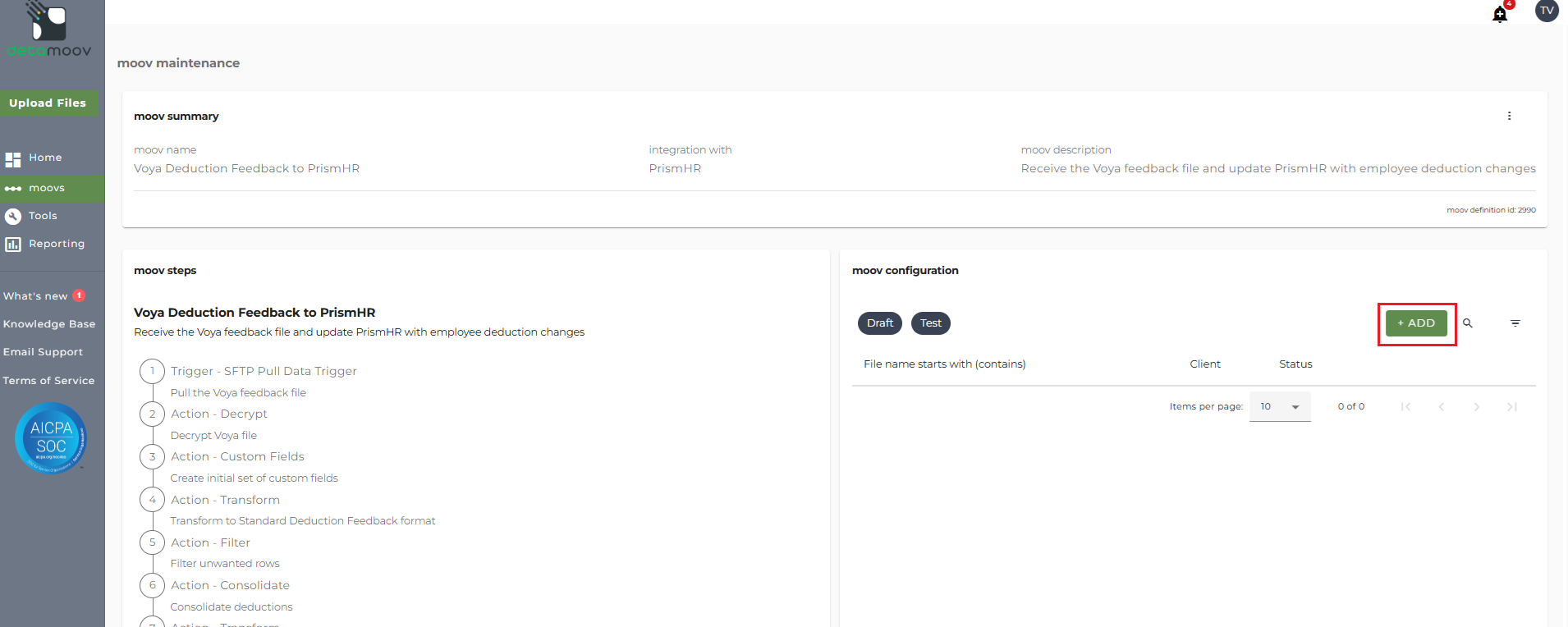The width and height of the screenshot is (1568, 627).
Task: Click Action - Filter step
Action: [210, 542]
